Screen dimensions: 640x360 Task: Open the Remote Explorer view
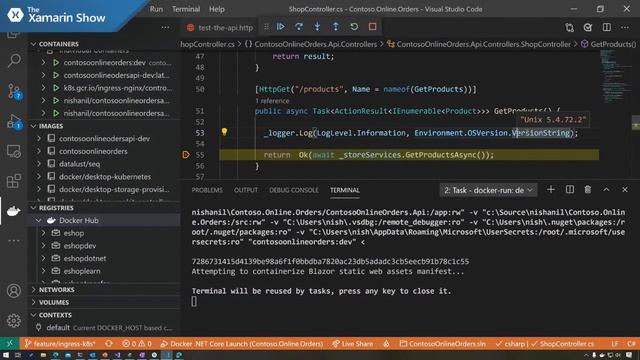14,151
